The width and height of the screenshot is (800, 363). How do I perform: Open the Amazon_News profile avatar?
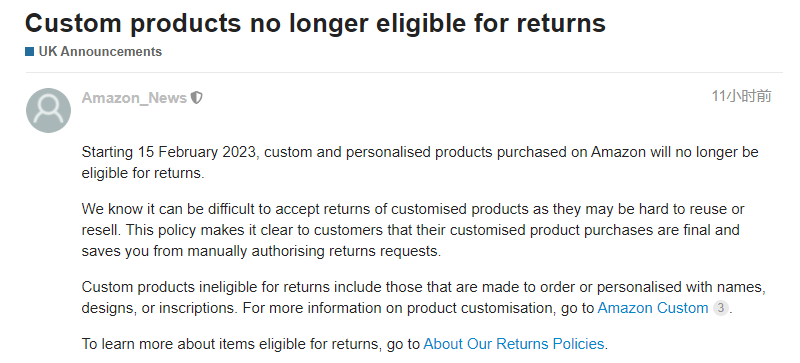tap(48, 110)
